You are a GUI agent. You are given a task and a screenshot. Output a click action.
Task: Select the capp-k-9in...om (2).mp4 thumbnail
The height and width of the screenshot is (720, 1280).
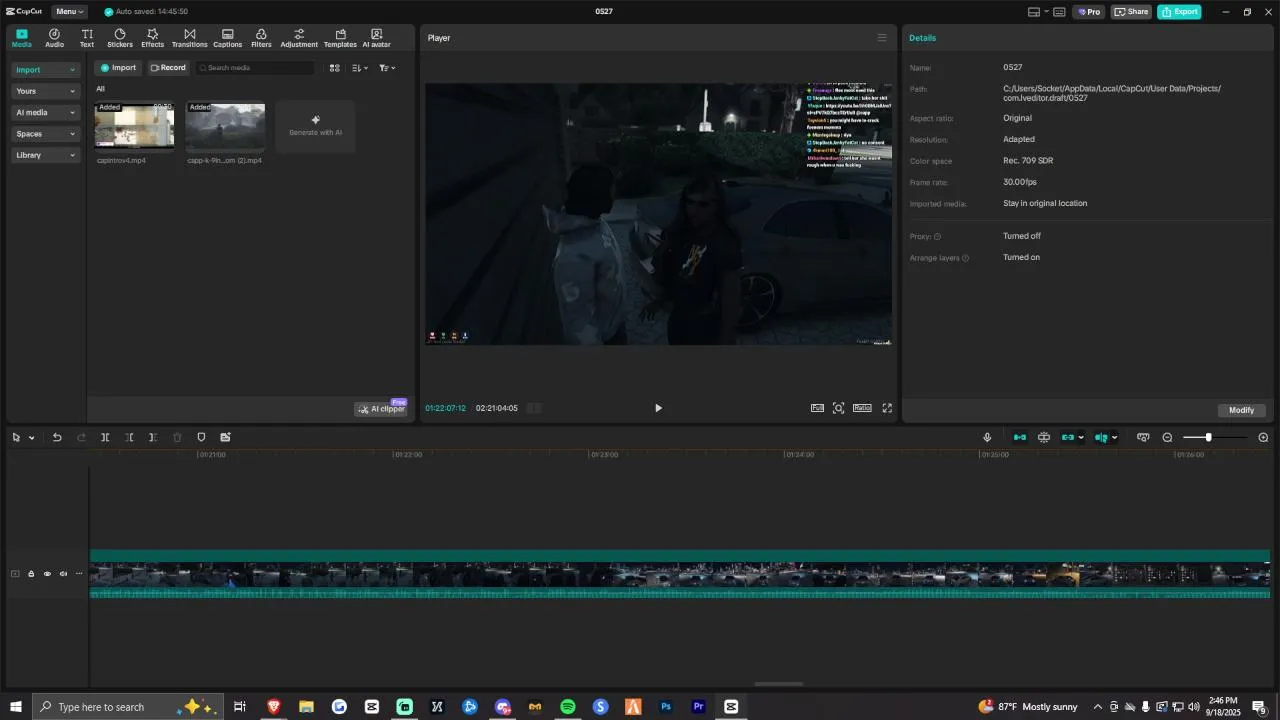click(x=225, y=127)
